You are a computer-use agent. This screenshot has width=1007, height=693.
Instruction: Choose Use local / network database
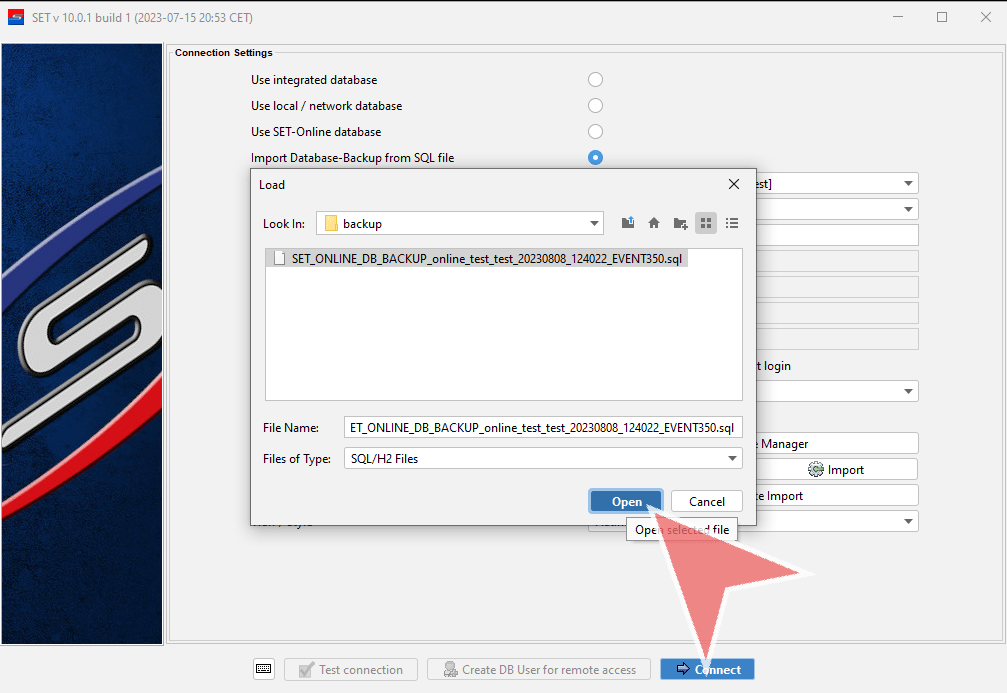[x=595, y=106]
